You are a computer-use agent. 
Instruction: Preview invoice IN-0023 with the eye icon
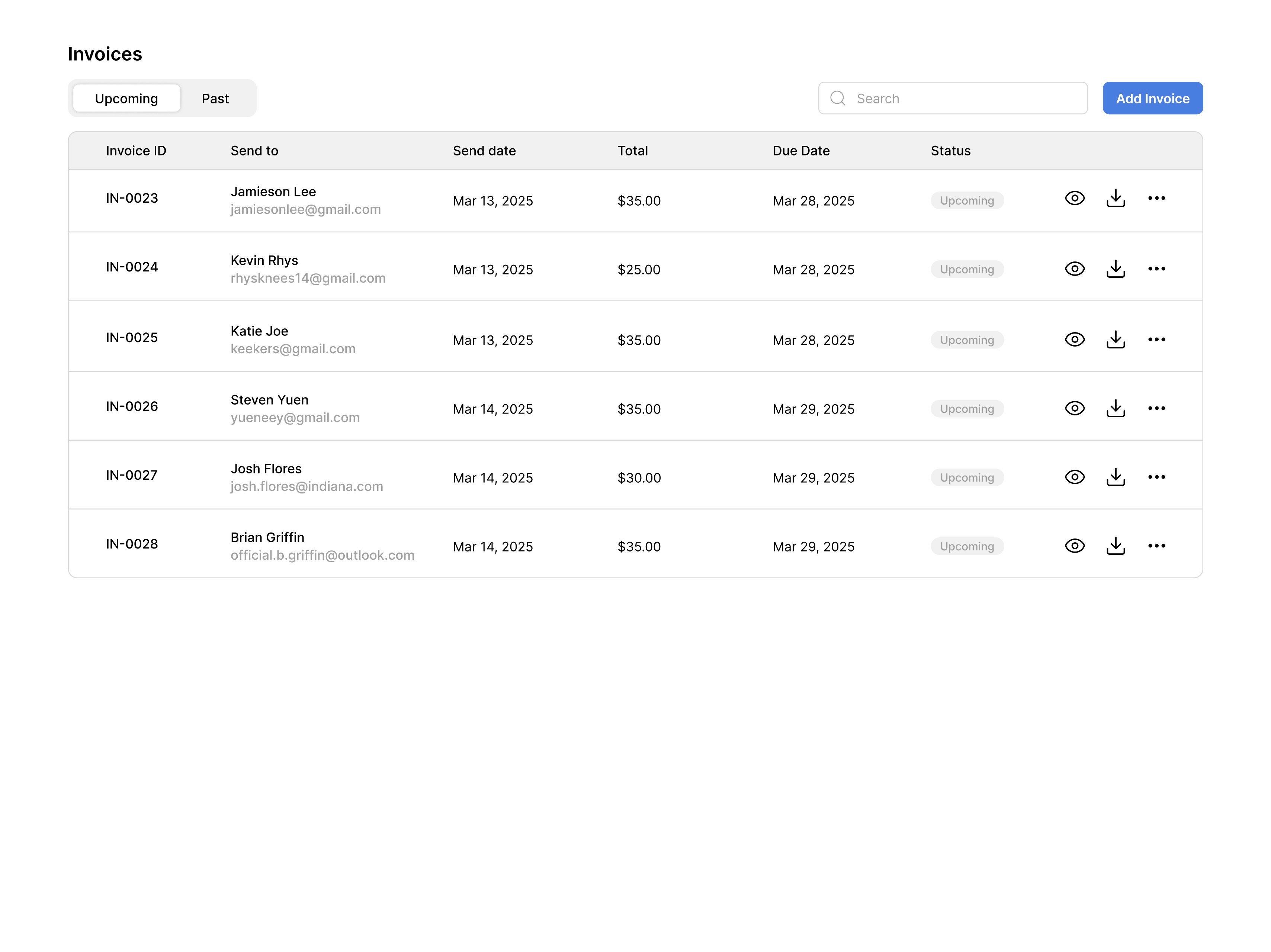coord(1075,198)
